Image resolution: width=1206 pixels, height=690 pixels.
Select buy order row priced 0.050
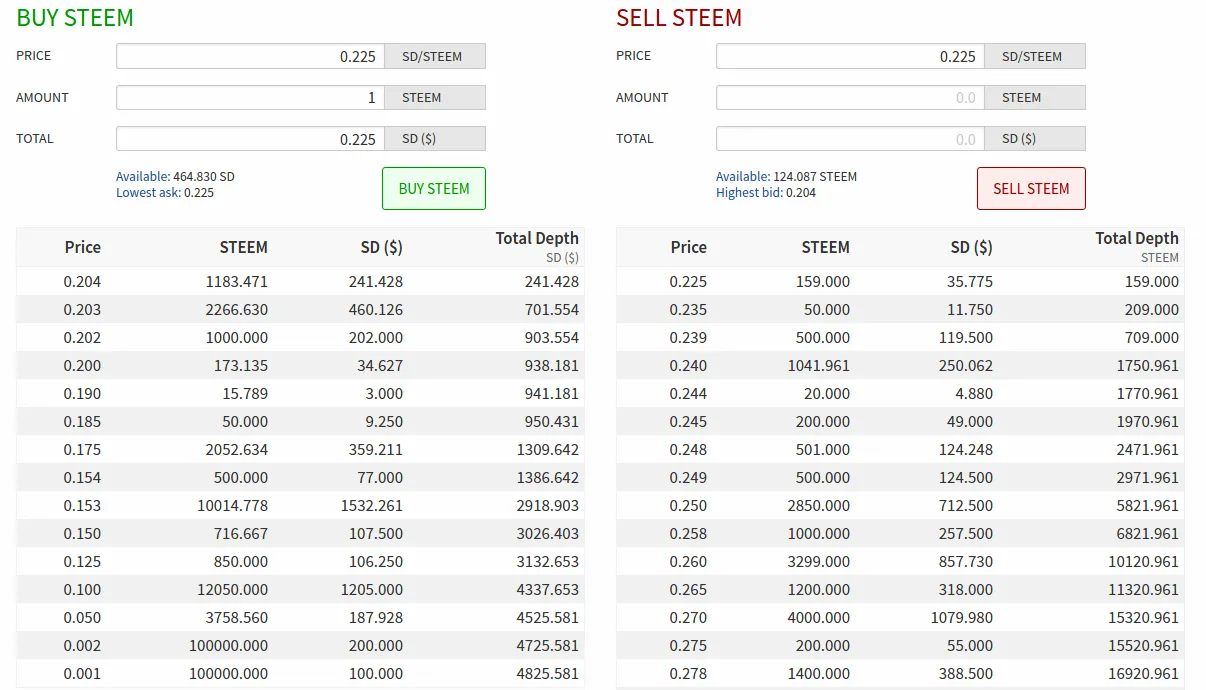click(x=301, y=618)
